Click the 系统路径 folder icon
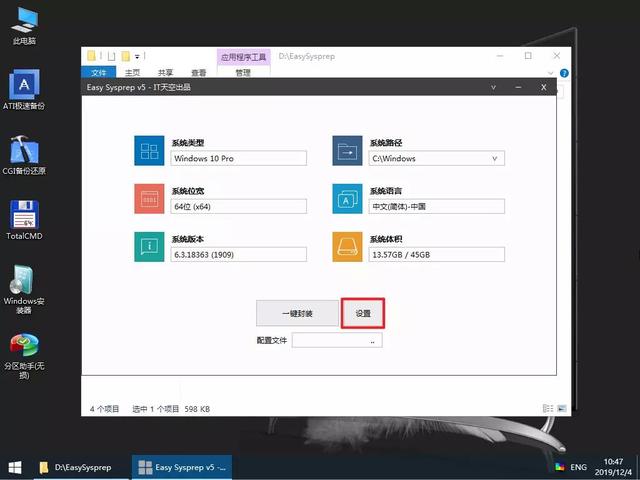Viewport: 640px width, 480px height. point(347,151)
